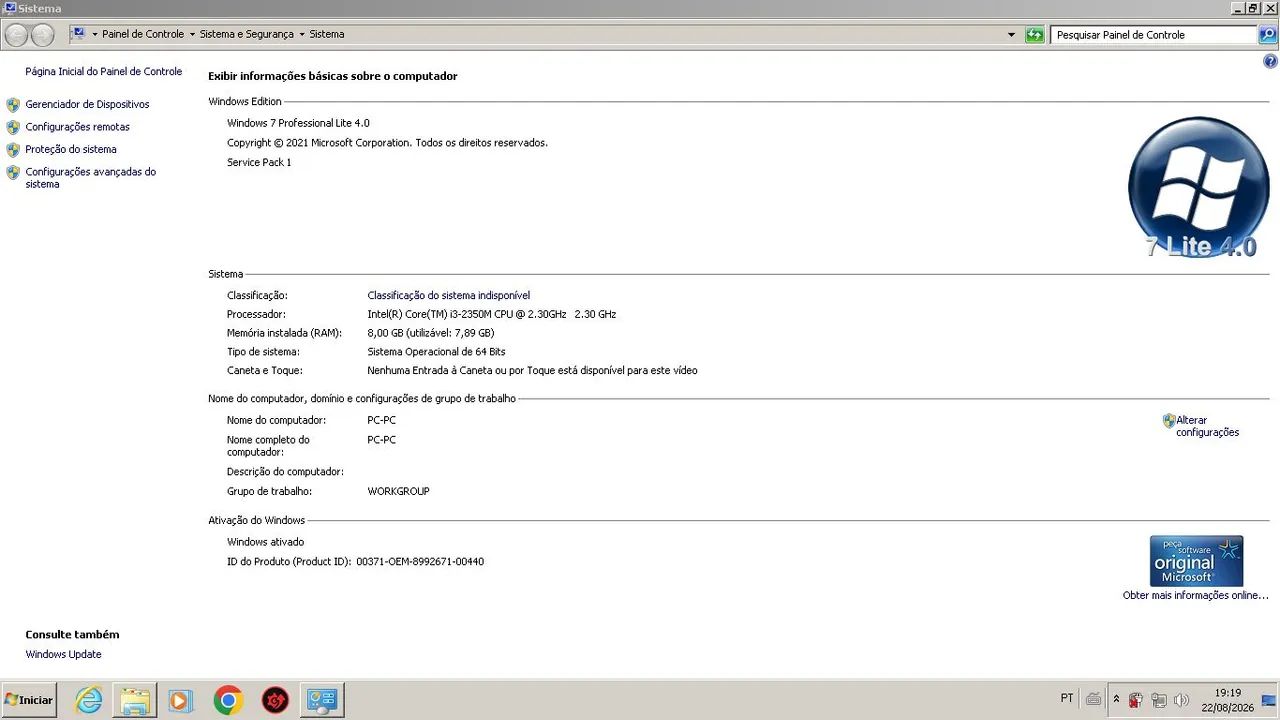Click the Copyright 2021 Microsoft Corporation text
The height and width of the screenshot is (720, 1280).
click(387, 144)
